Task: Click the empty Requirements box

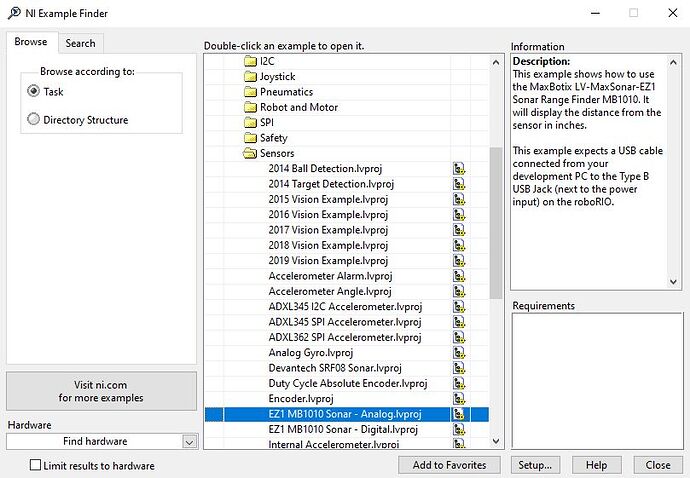Action: (597, 381)
